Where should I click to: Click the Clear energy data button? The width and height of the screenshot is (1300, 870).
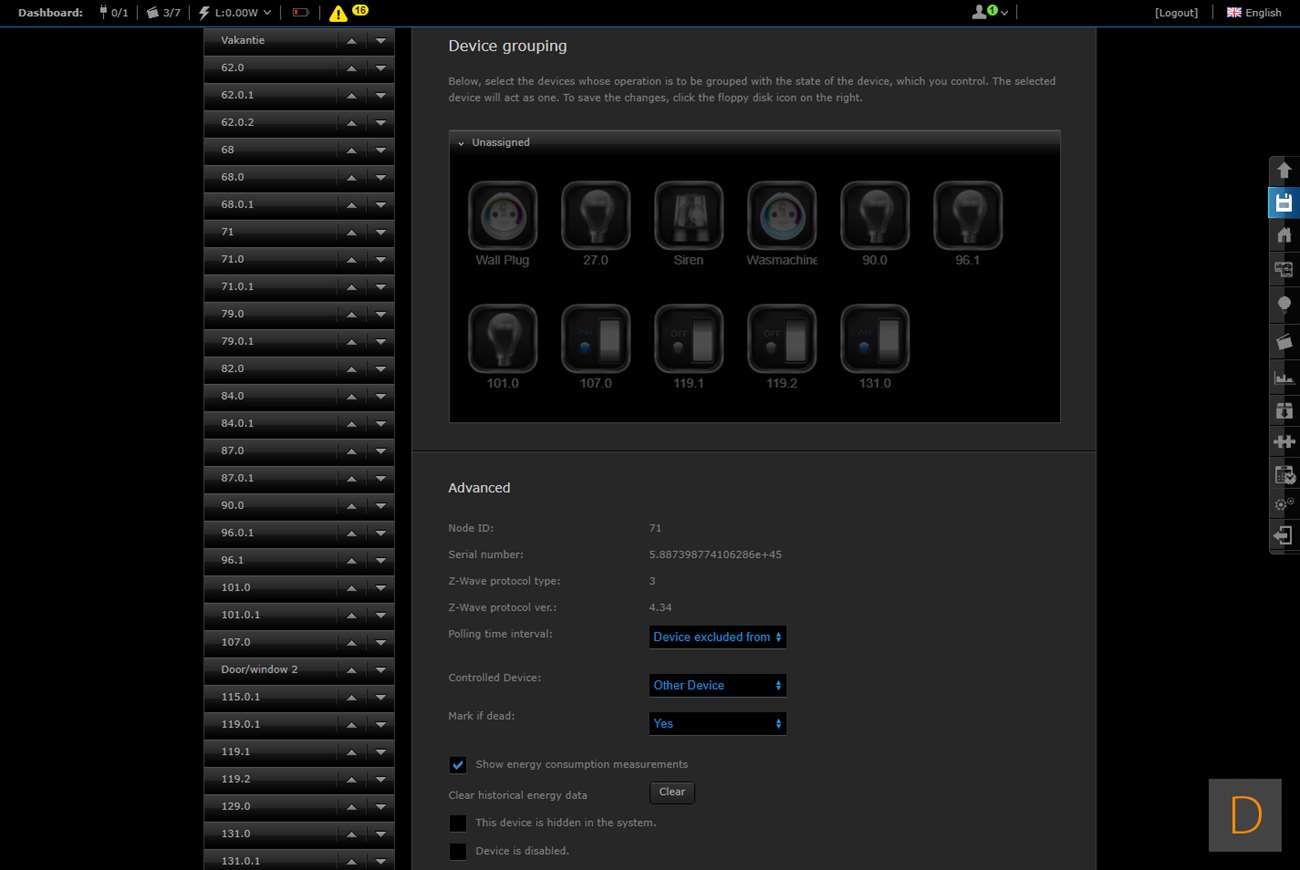point(672,792)
